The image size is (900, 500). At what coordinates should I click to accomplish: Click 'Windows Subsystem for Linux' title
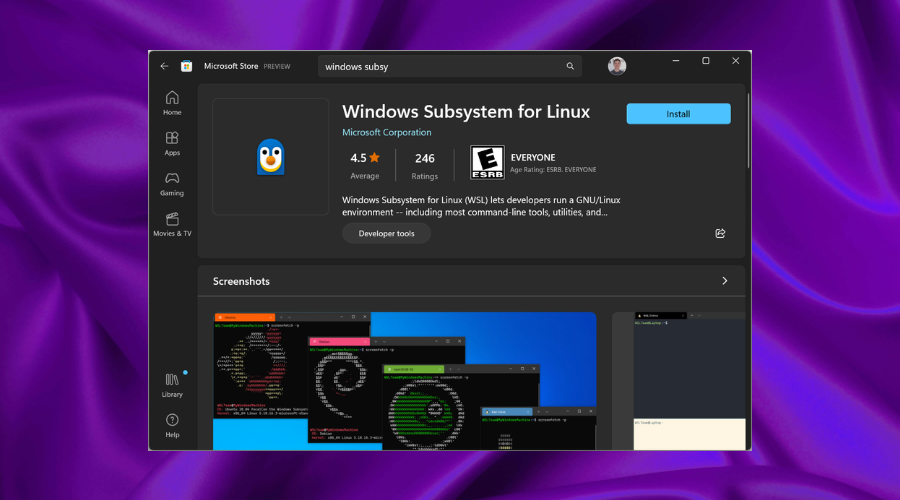466,111
